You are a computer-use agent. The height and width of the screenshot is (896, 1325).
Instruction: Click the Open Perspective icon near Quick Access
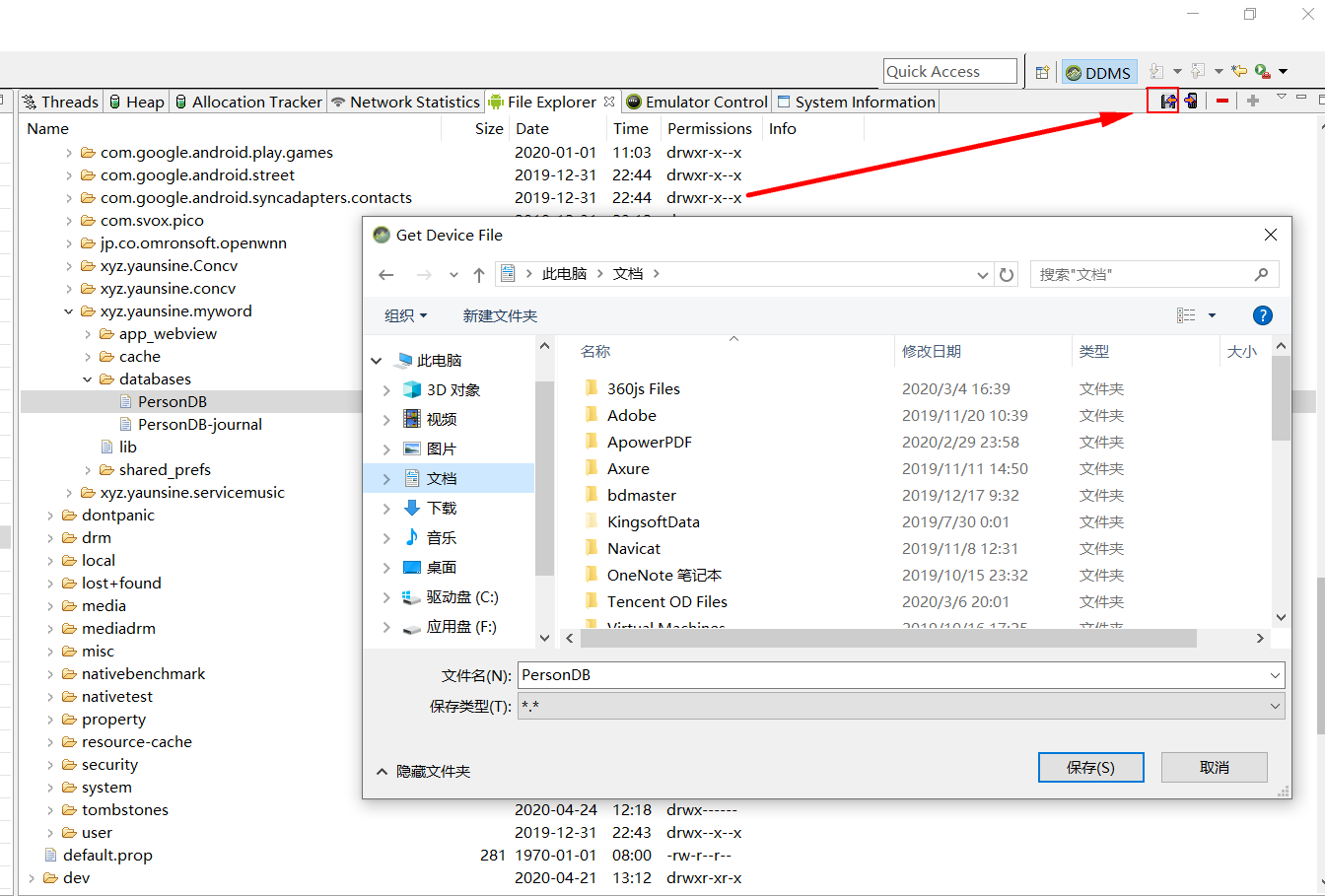1042,71
